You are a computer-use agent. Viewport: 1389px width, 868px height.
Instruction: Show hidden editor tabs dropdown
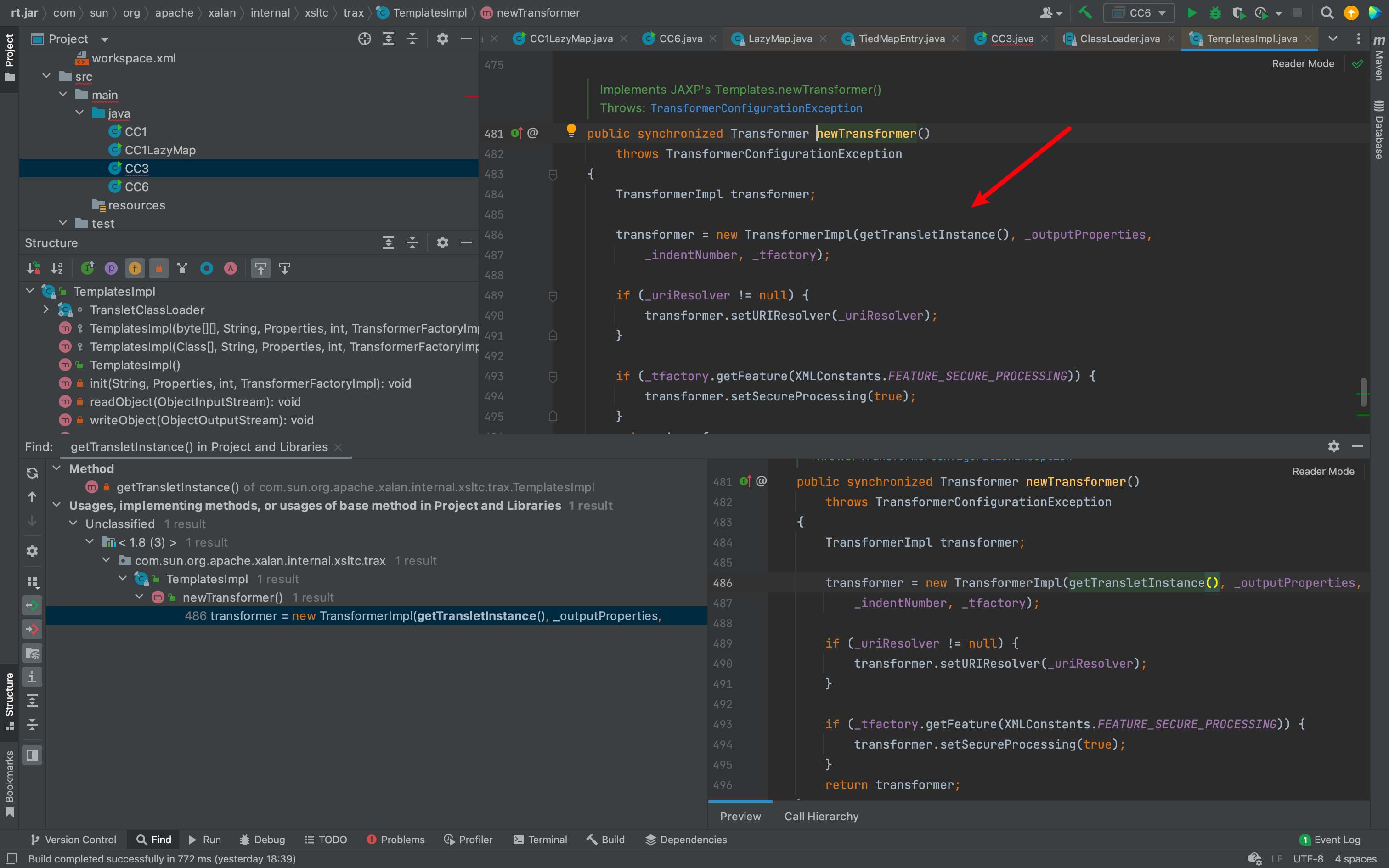pos(1333,39)
